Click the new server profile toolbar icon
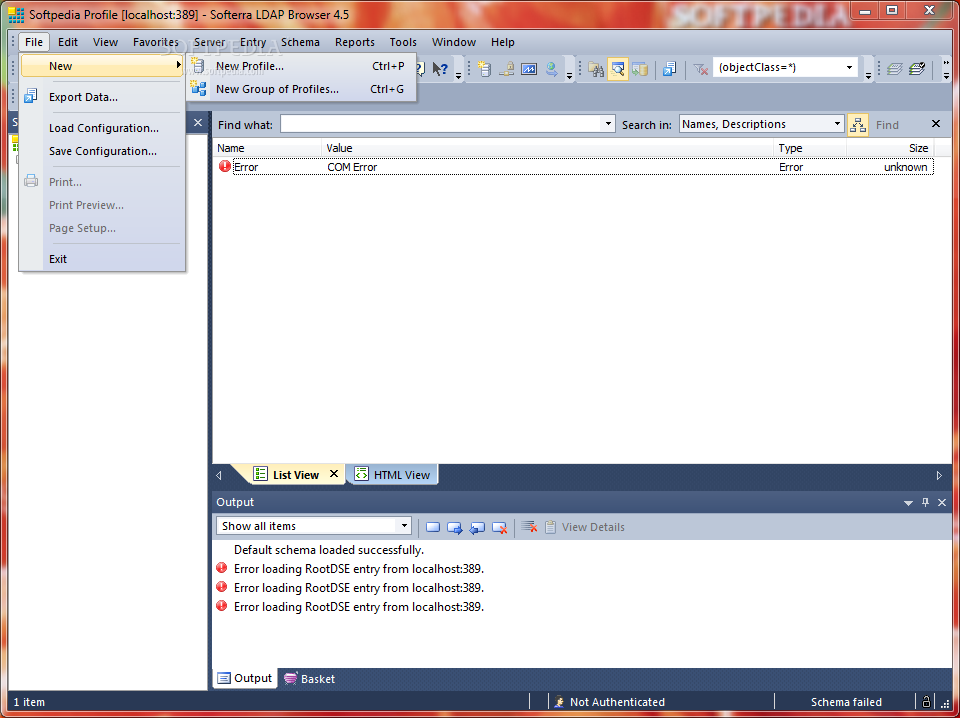The height and width of the screenshot is (718, 960). (x=484, y=69)
